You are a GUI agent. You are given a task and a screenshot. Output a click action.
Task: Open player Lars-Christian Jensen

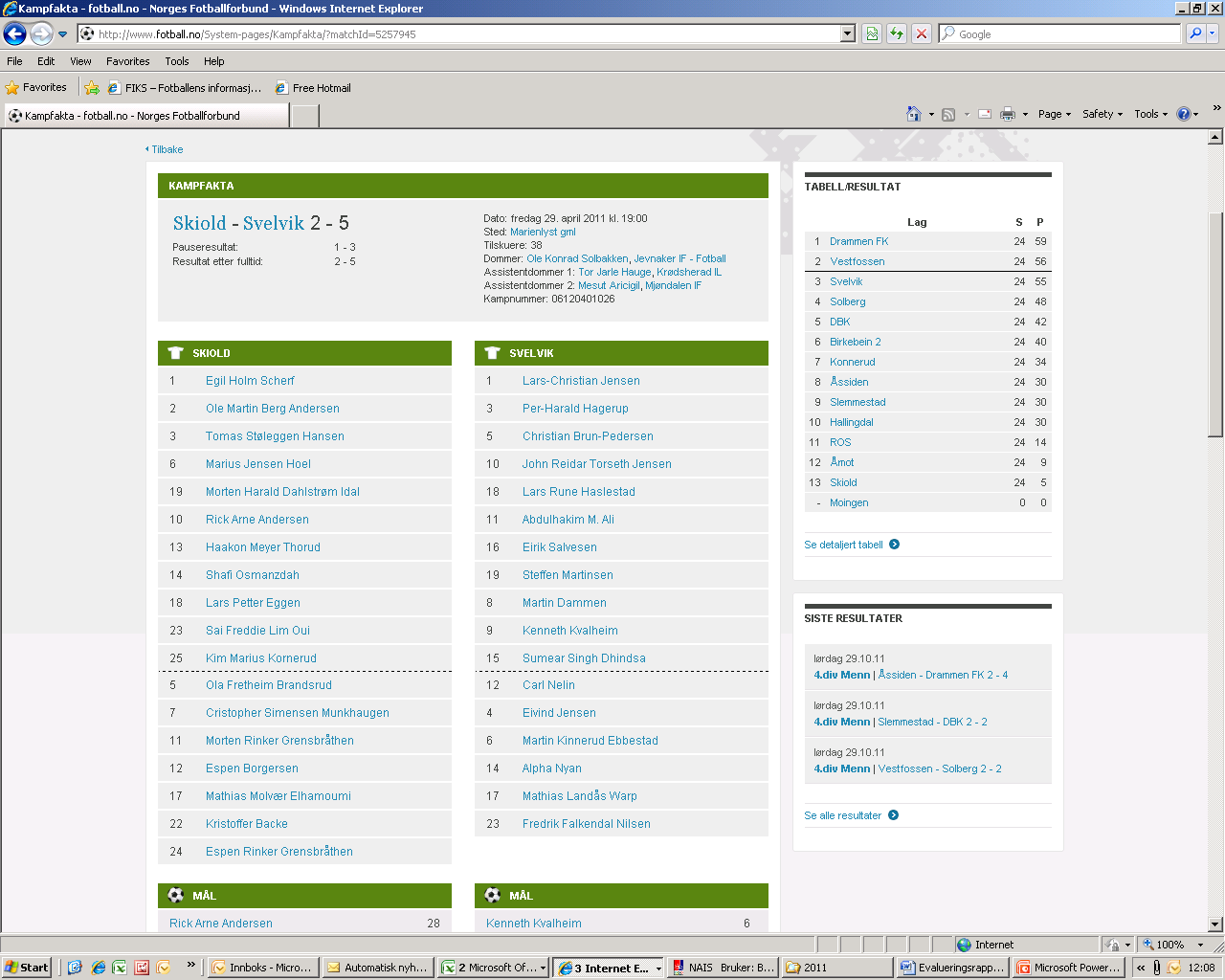tap(581, 381)
